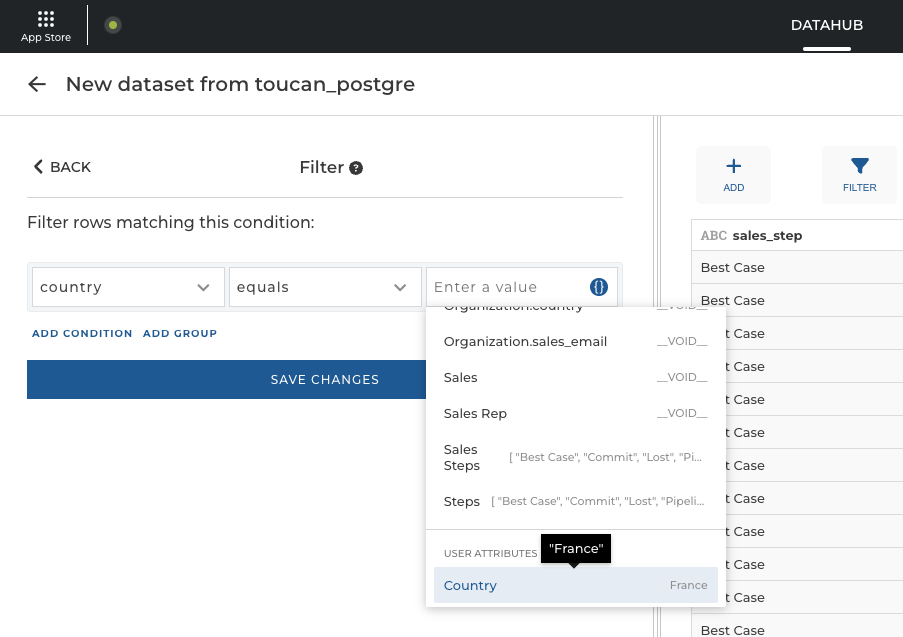This screenshot has width=903, height=637.
Task: Click the green status indicator dot
Action: pos(113,25)
